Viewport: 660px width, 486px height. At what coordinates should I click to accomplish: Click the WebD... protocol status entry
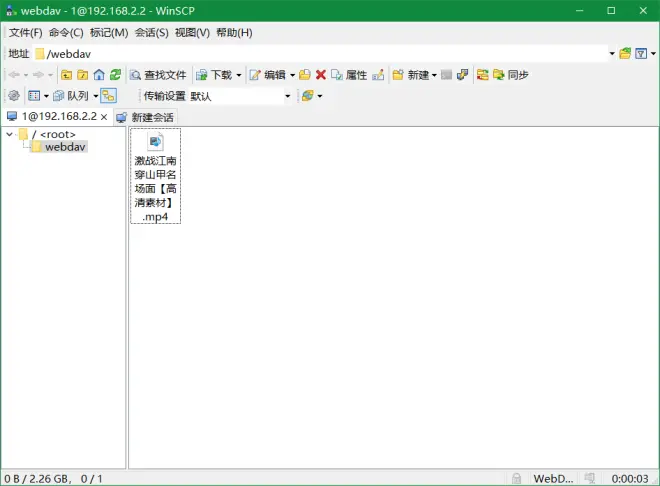[553, 478]
